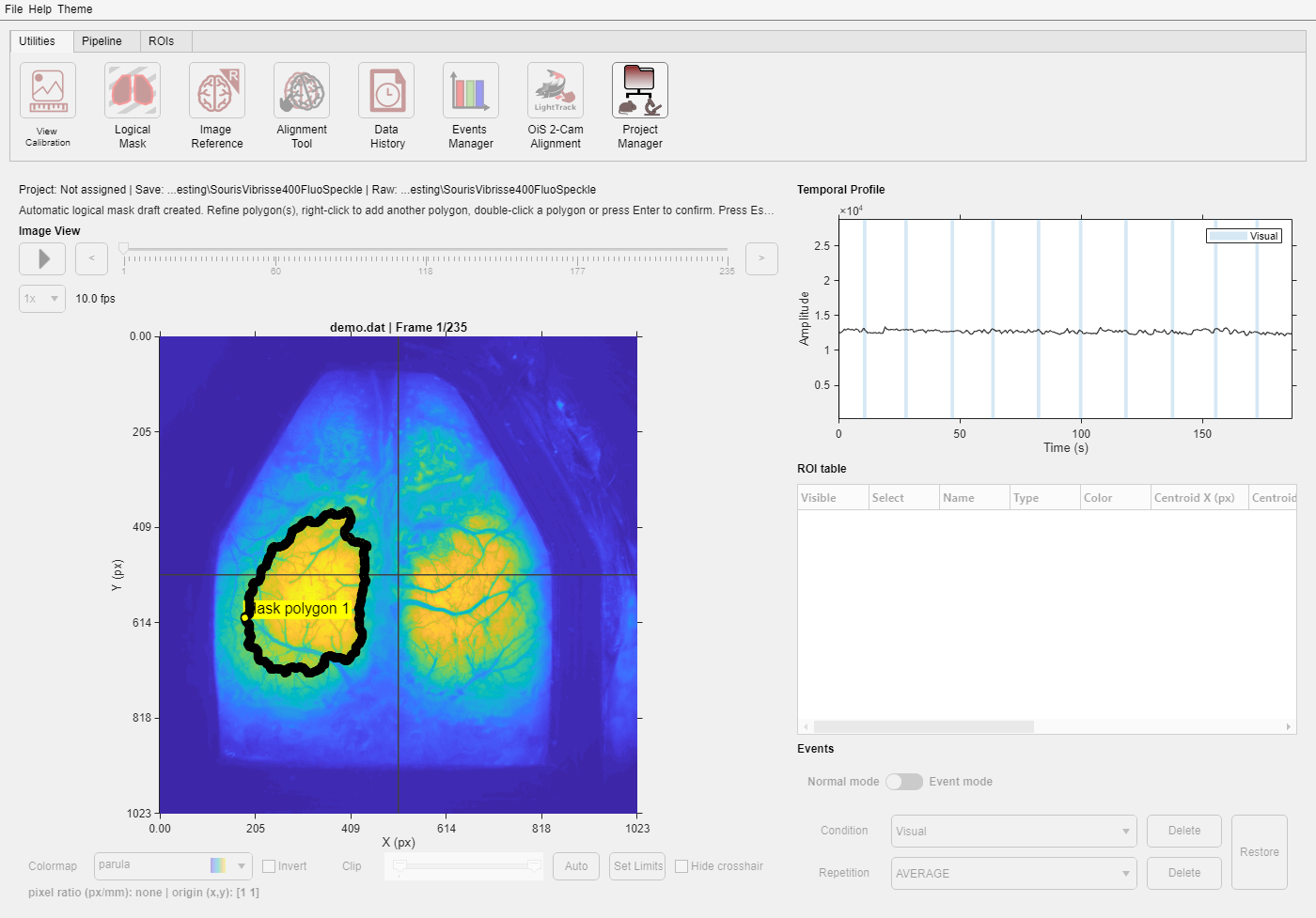Toggle the Invert colormap checkbox
The image size is (1316, 918).
269,866
